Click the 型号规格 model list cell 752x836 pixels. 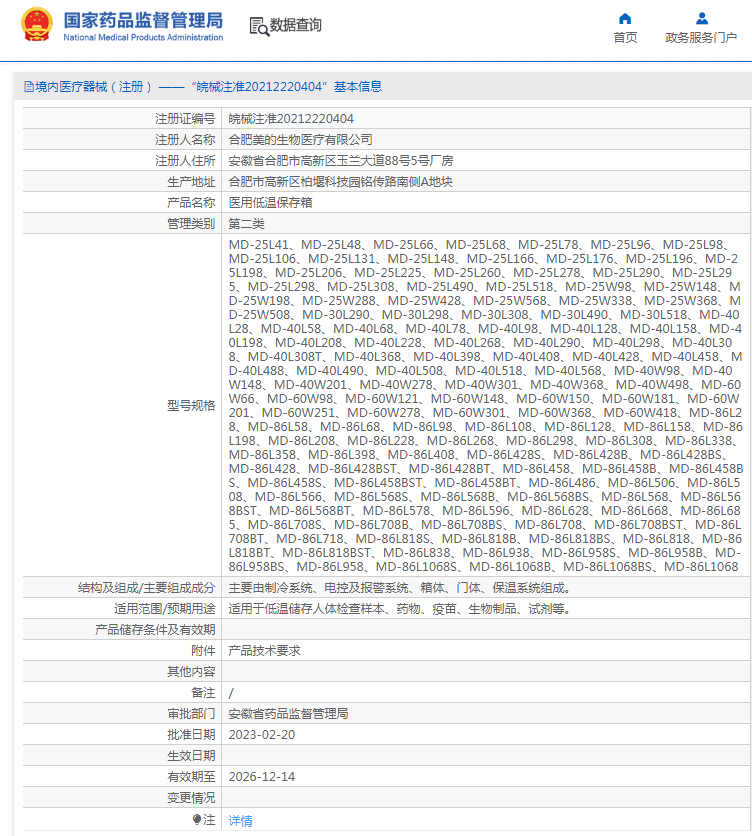[x=486, y=405]
